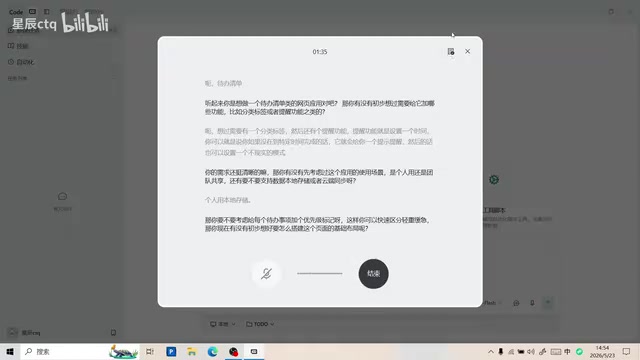This screenshot has height=360, width=640.
Task: Click the device icon beside username
Action: pyautogui.click(x=113, y=333)
